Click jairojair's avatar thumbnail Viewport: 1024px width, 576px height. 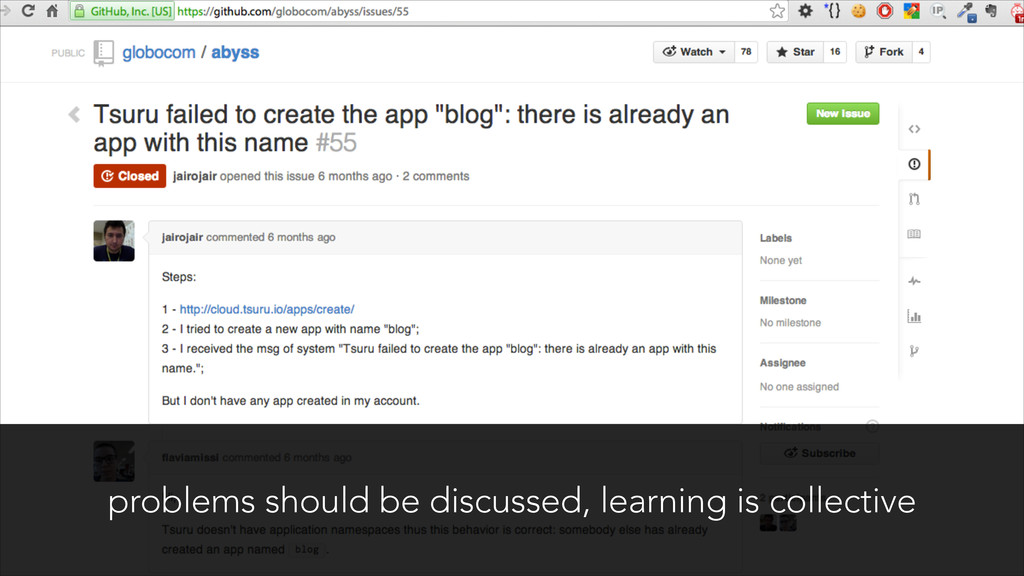pyautogui.click(x=114, y=241)
